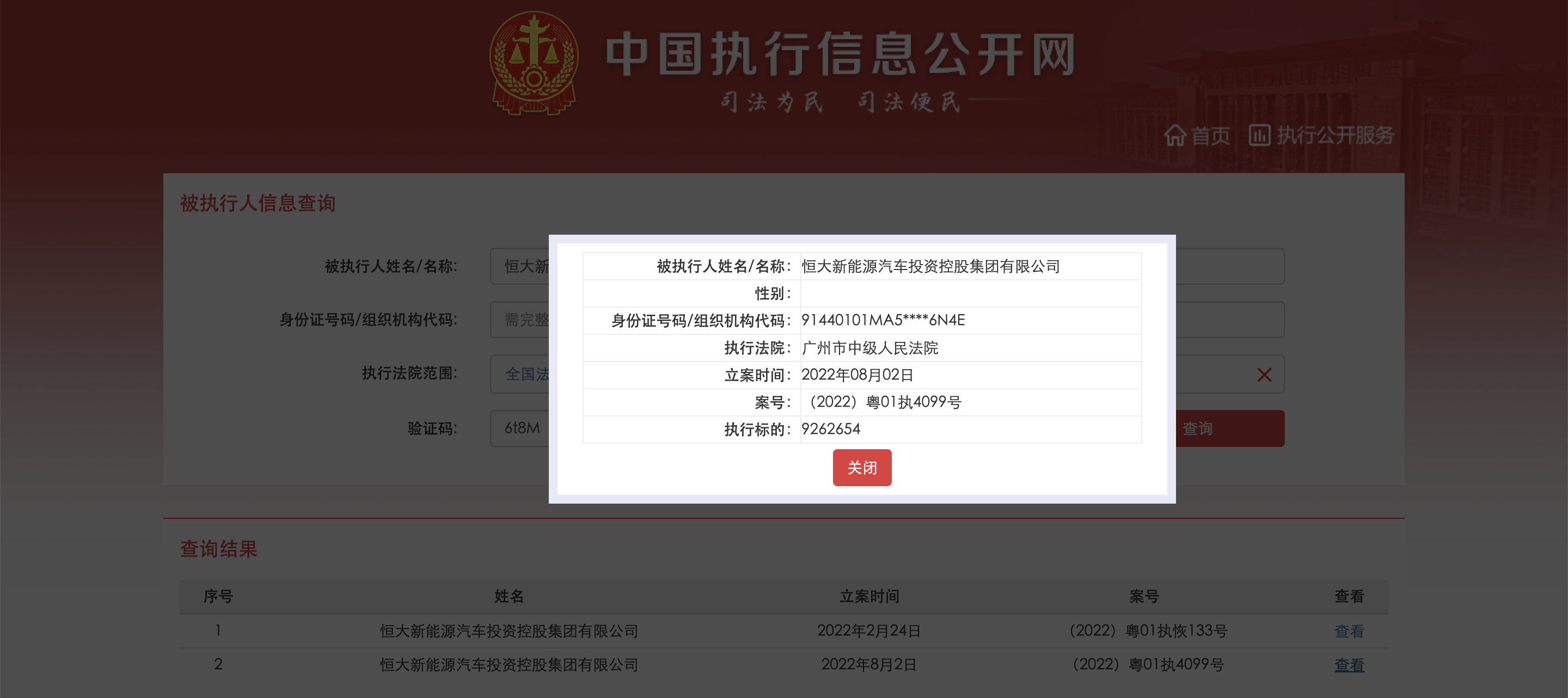Select date 2022年8月2日 in results
Viewport: 1568px width, 698px height.
click(868, 665)
